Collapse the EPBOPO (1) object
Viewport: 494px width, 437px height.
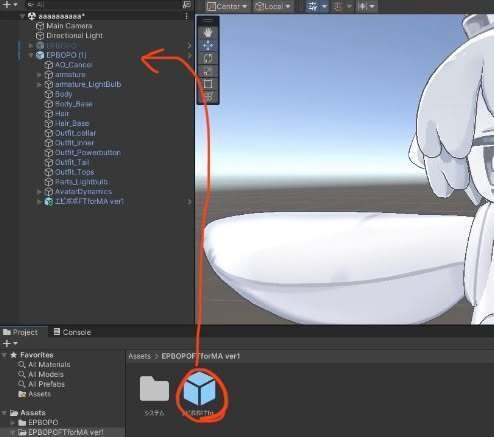pos(31,55)
